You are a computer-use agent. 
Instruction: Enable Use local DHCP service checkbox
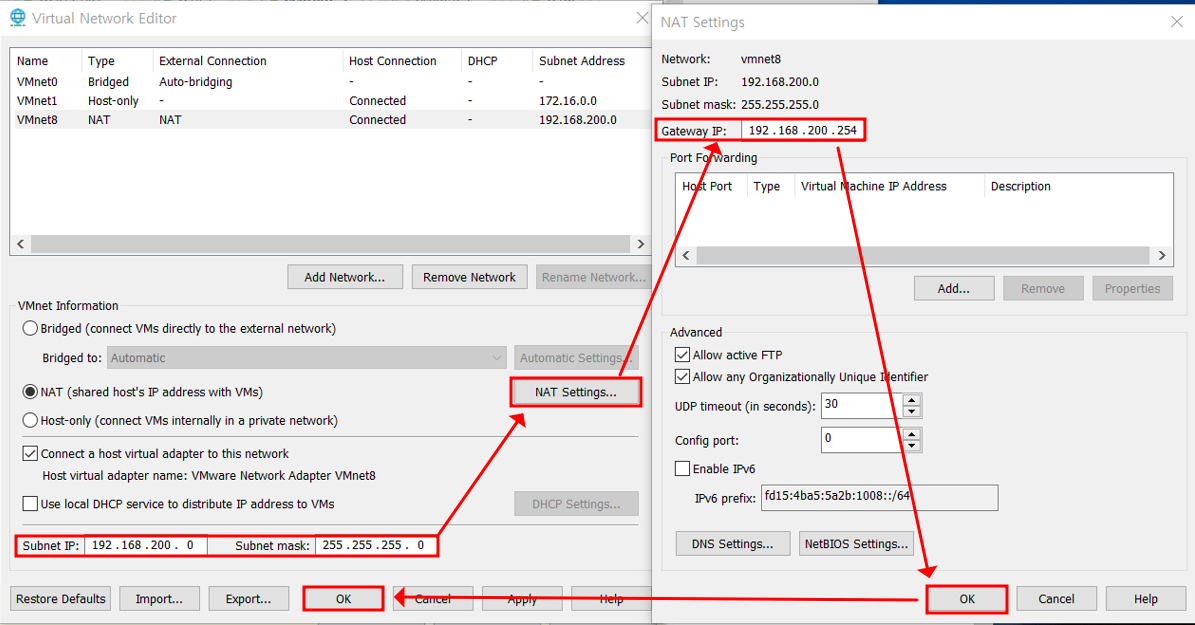click(x=30, y=504)
